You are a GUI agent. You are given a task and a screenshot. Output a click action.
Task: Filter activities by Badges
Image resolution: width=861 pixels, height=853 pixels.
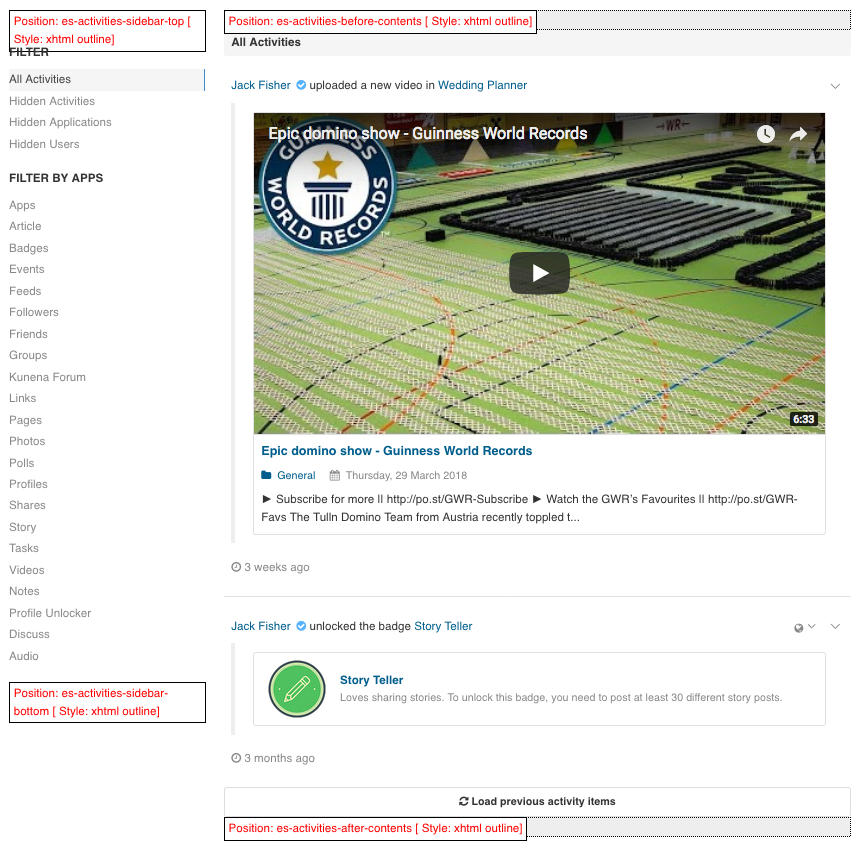pos(29,248)
